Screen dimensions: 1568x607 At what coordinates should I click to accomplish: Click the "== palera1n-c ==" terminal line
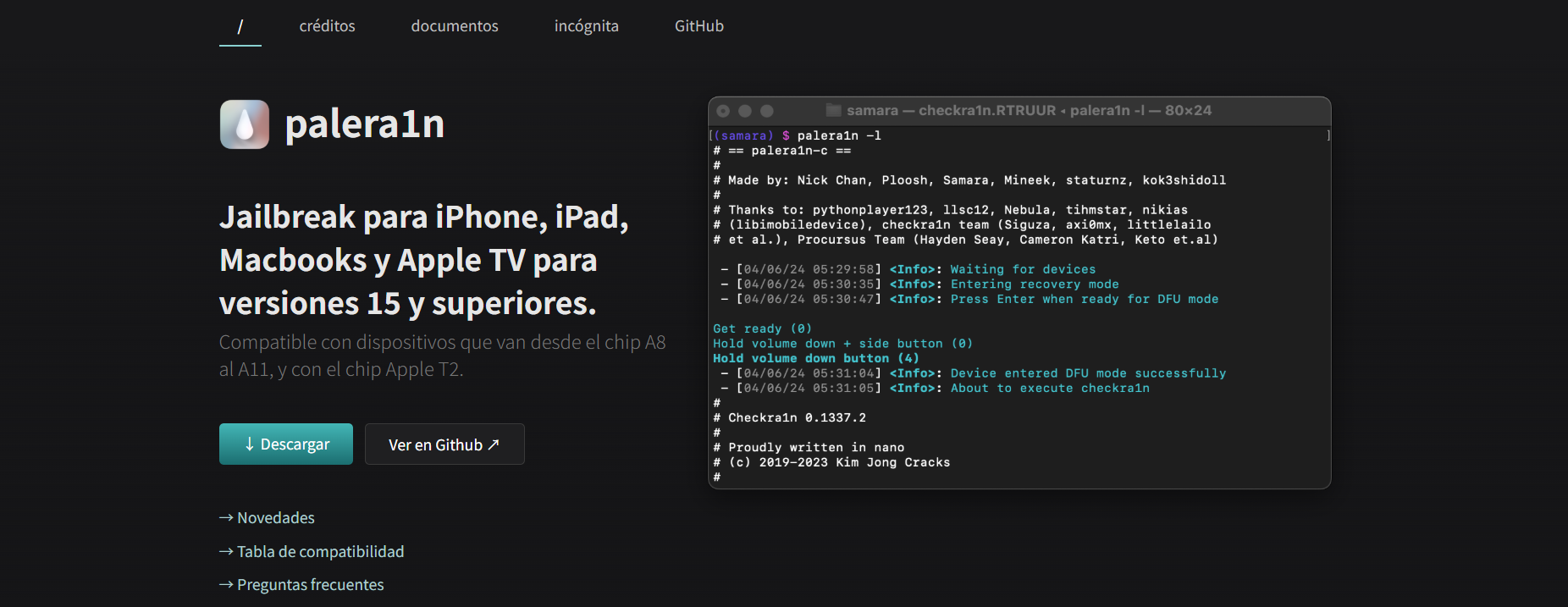click(x=782, y=151)
